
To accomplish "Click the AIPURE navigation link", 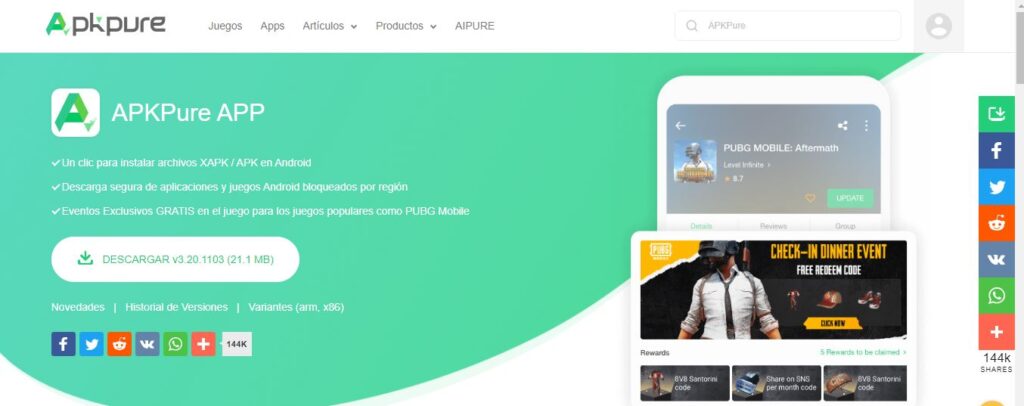I will click(x=475, y=26).
